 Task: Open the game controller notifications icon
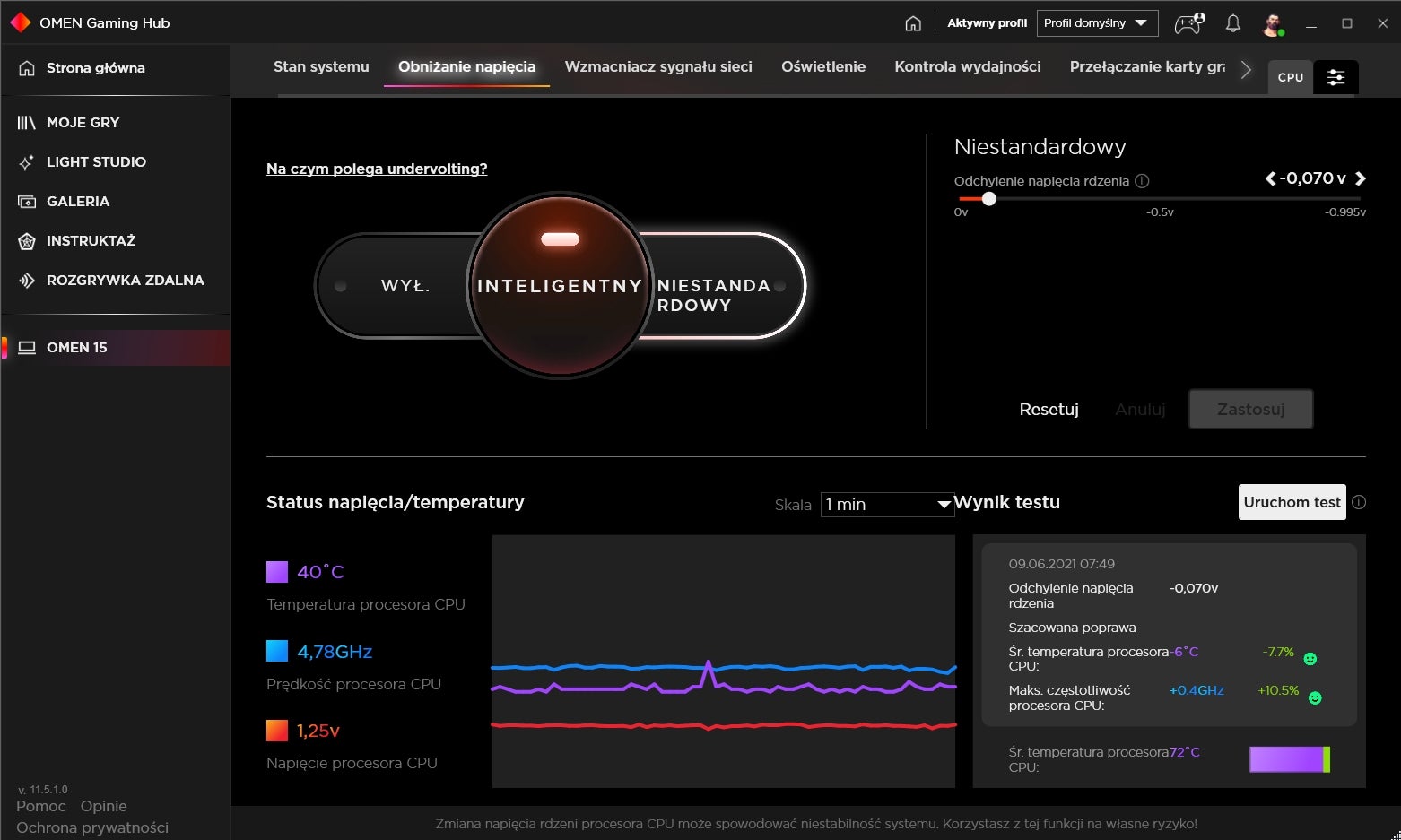[x=1189, y=23]
